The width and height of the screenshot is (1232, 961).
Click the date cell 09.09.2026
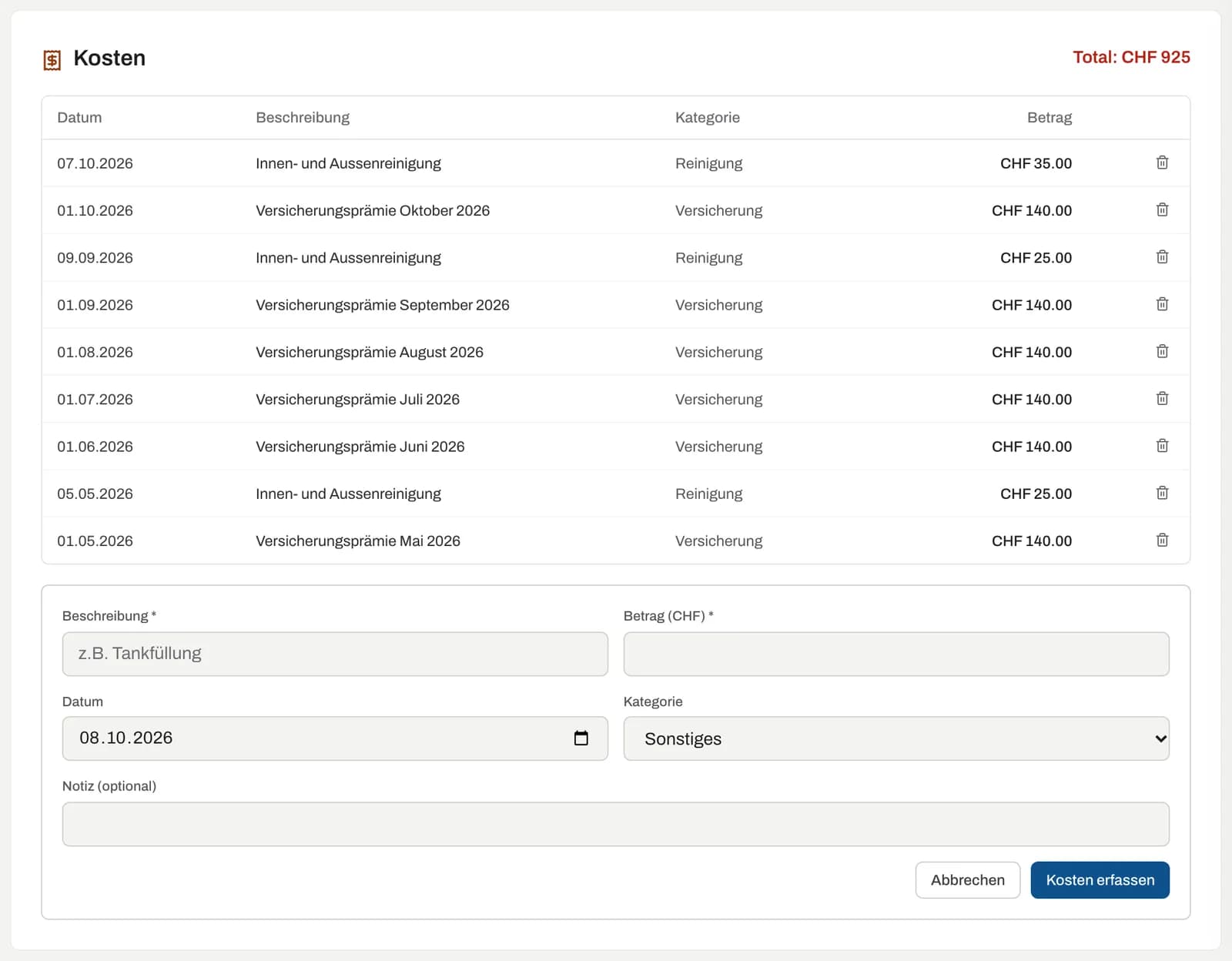coord(95,258)
